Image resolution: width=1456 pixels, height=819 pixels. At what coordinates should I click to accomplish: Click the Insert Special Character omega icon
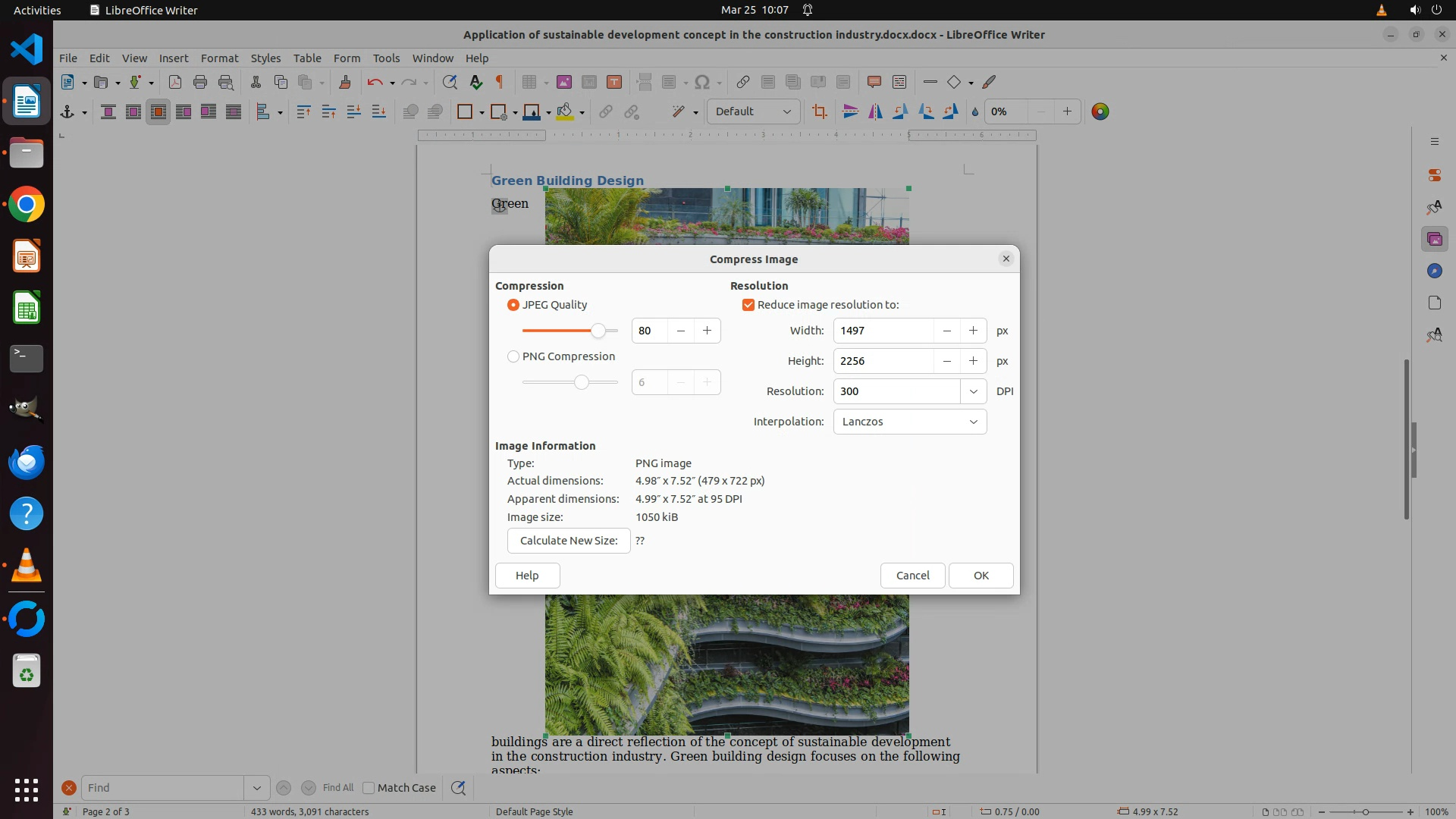[x=702, y=82]
